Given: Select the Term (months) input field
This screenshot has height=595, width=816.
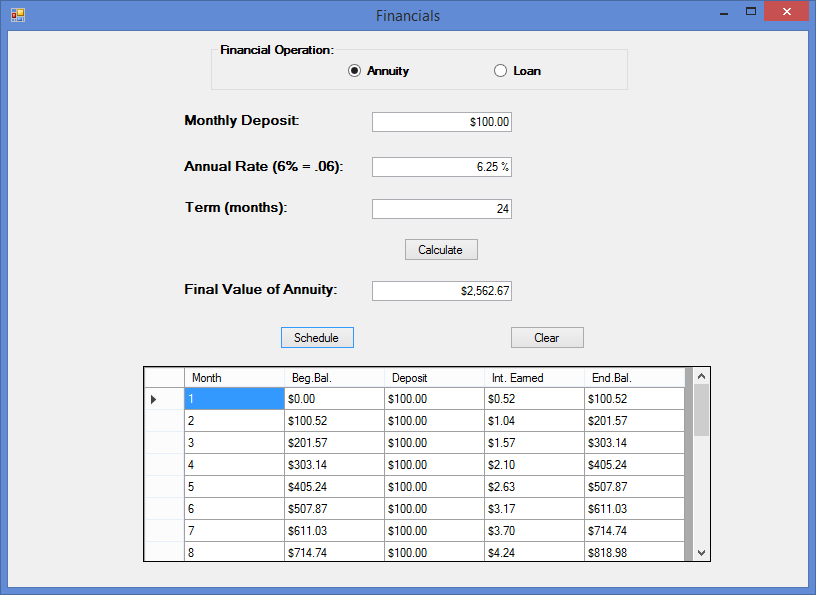Looking at the screenshot, I should click(441, 208).
